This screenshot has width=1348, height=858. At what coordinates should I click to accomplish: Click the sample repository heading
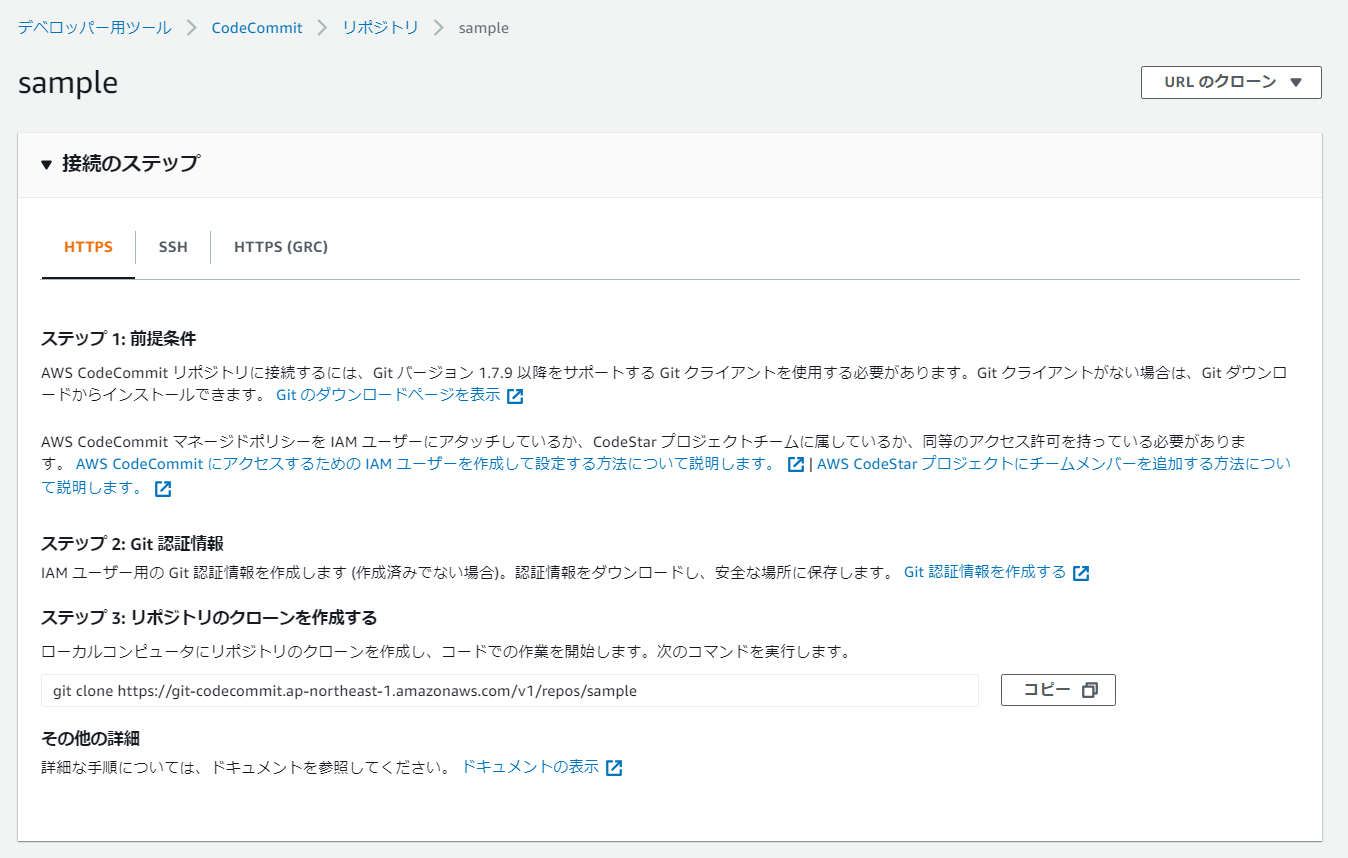(68, 83)
